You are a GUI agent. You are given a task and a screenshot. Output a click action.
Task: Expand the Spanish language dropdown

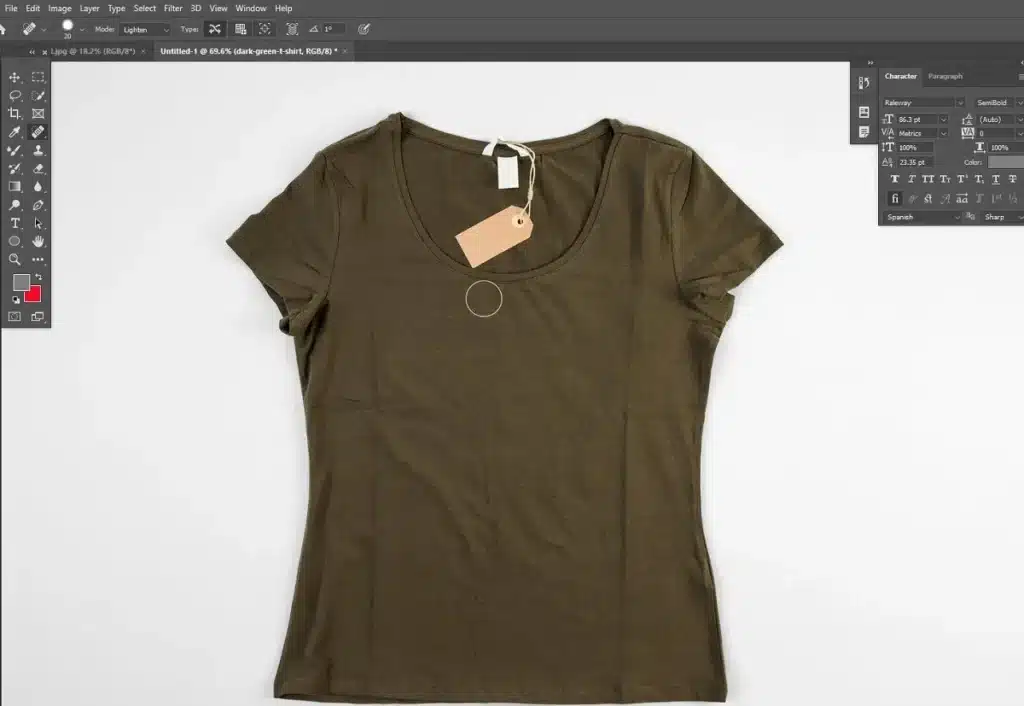pos(922,217)
